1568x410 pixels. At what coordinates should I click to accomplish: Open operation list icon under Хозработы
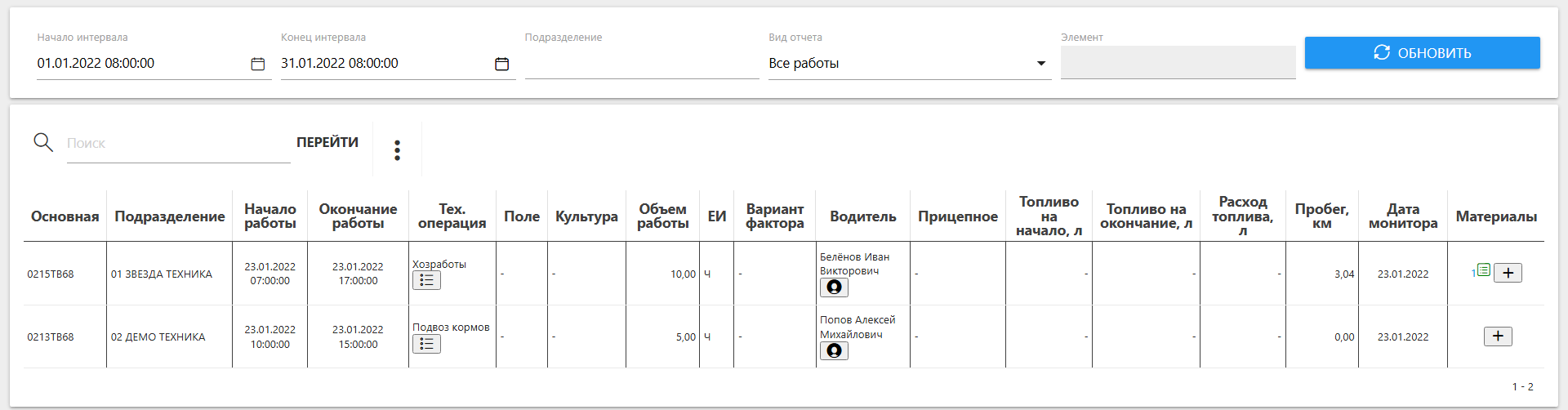[426, 281]
